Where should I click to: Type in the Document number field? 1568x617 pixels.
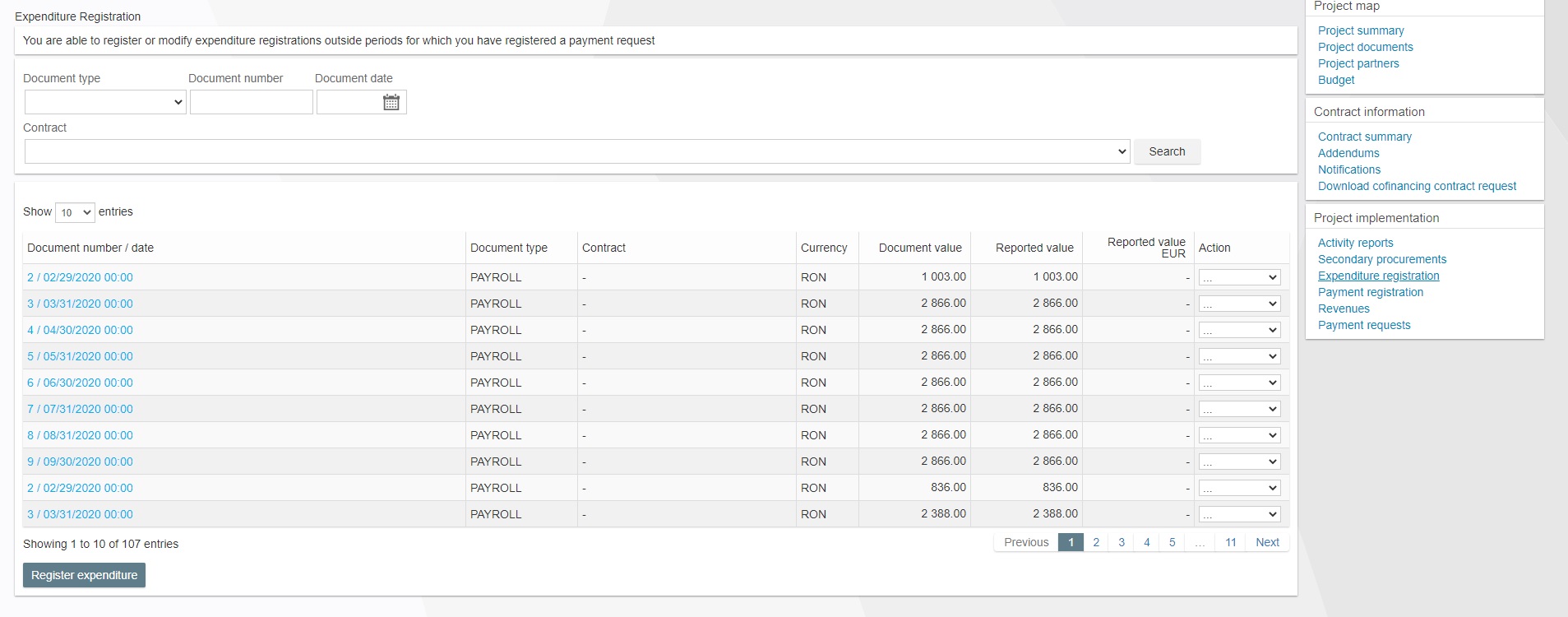click(251, 102)
